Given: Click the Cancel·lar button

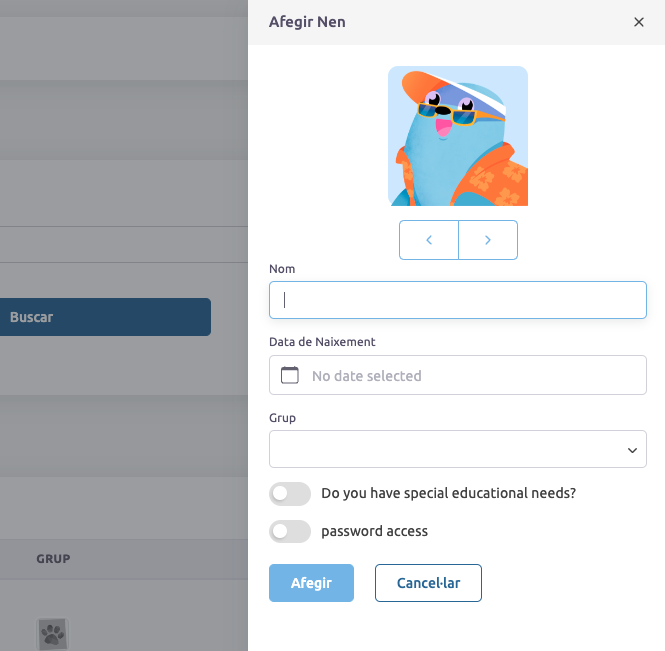Looking at the screenshot, I should pyautogui.click(x=428, y=583).
